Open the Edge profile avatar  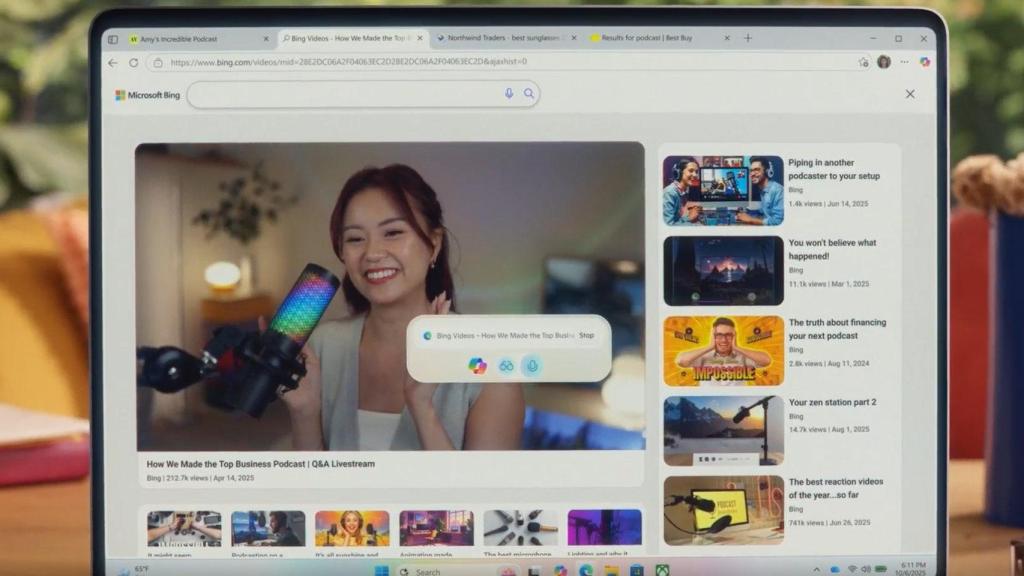[884, 62]
